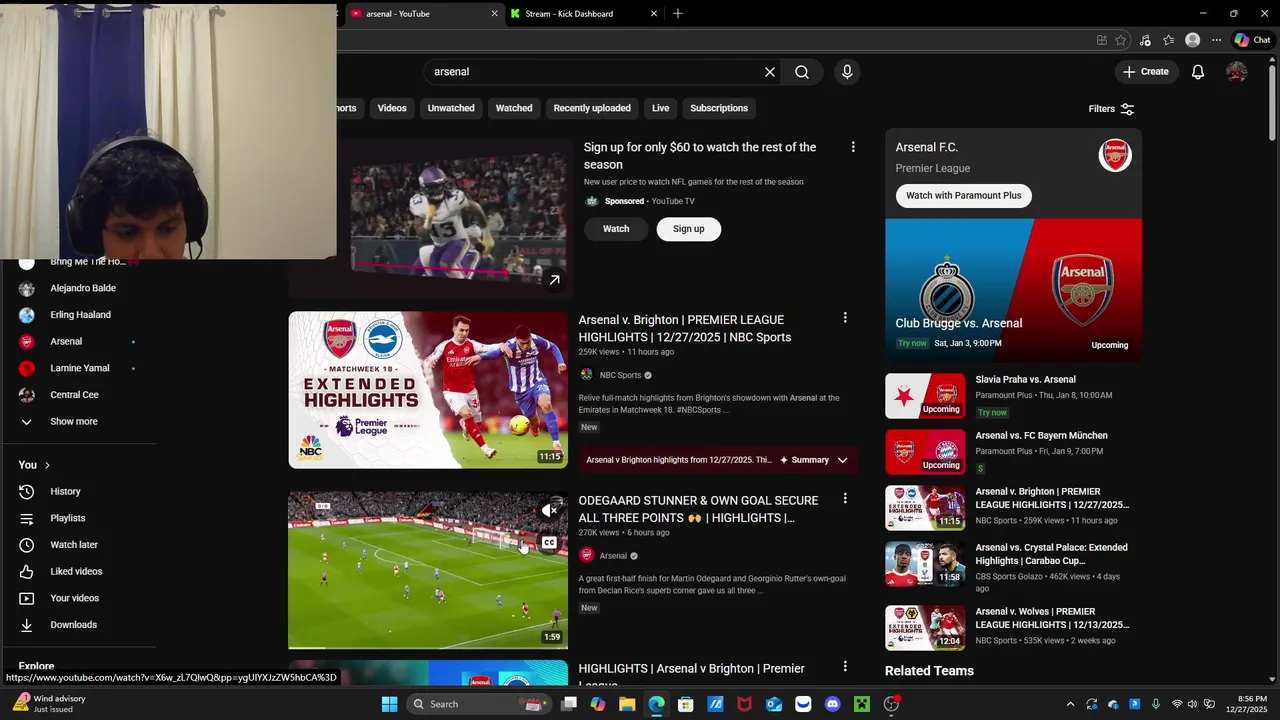The image size is (1280, 720).
Task: Open Slavia Praha vs. Arsenal upcoming match
Action: pyautogui.click(x=1013, y=396)
